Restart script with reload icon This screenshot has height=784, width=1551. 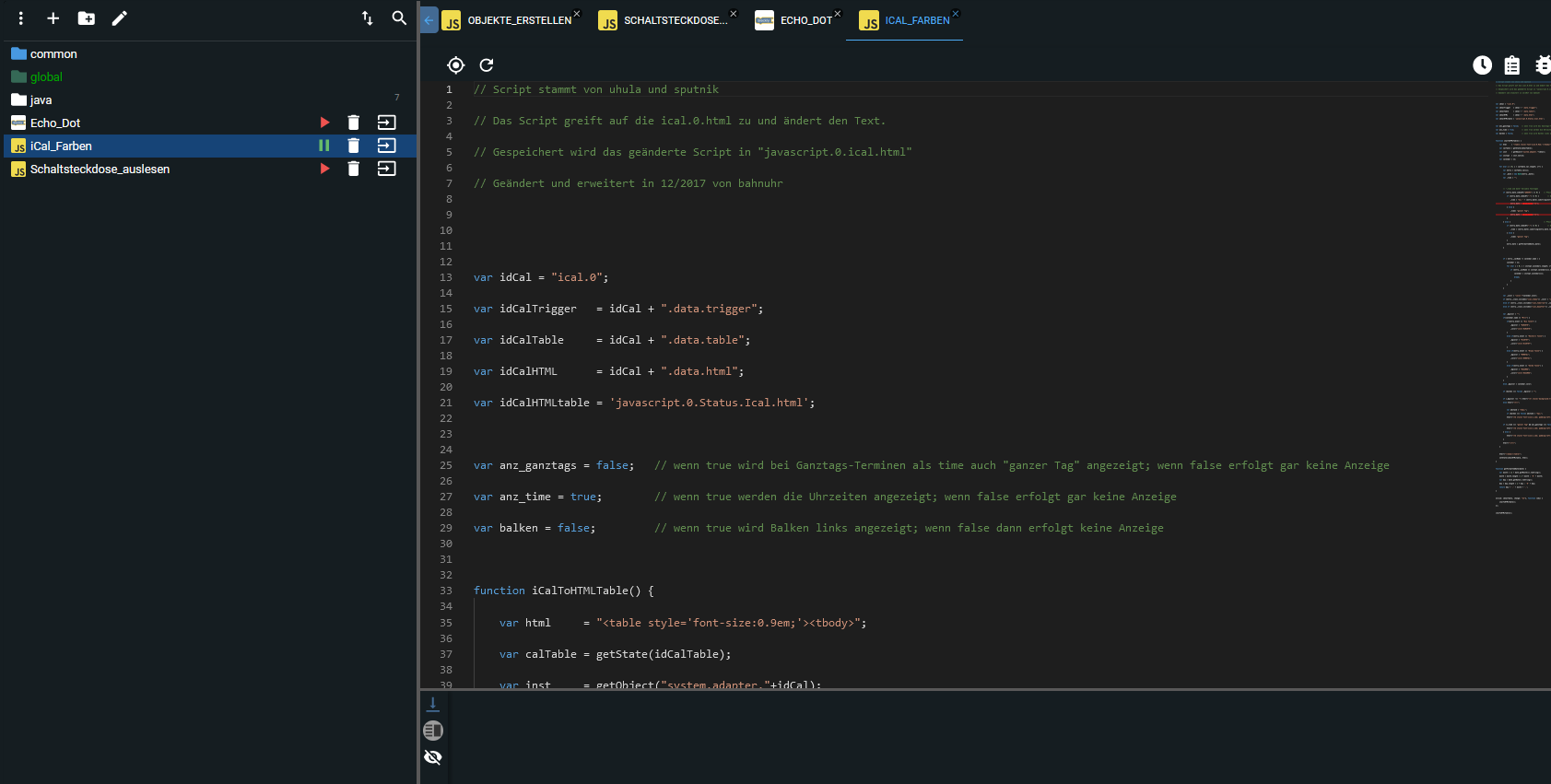point(487,64)
